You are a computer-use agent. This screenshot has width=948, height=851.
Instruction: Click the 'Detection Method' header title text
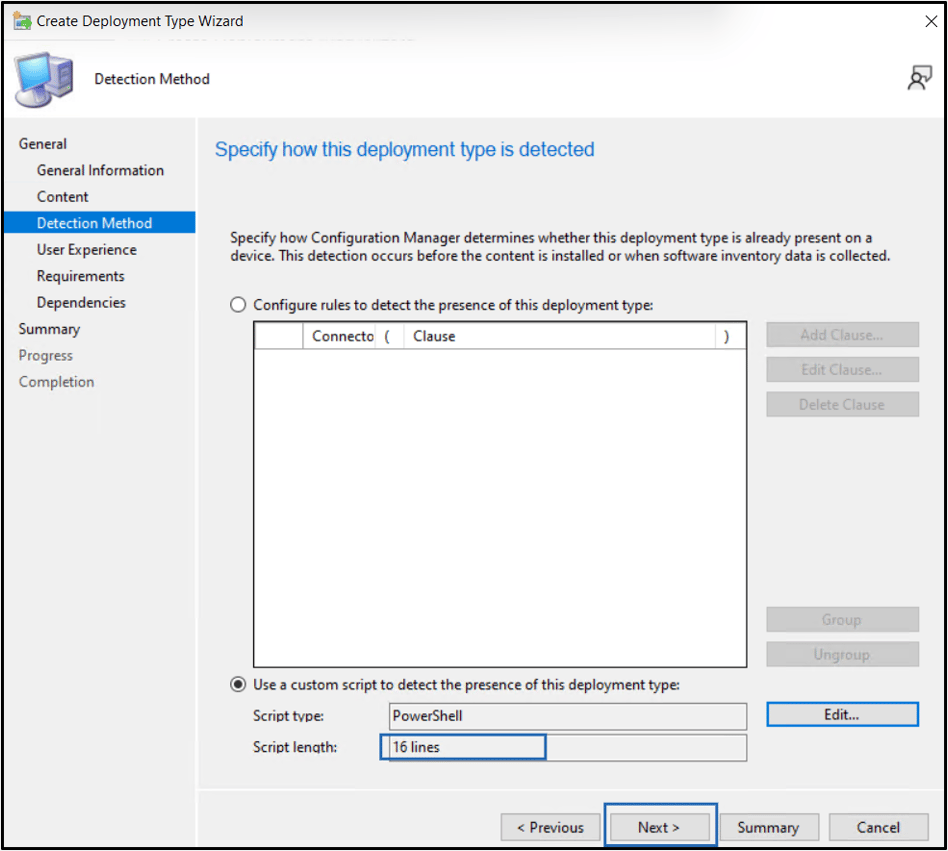pos(152,79)
